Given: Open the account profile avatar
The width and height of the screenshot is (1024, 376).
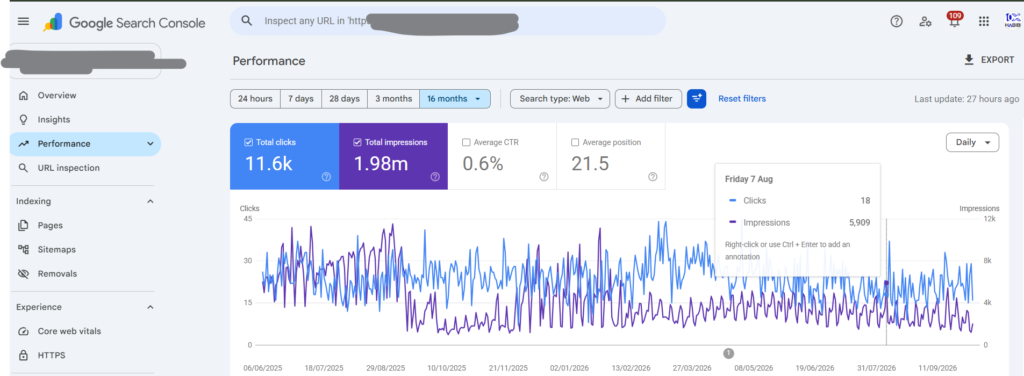Looking at the screenshot, I should [1013, 21].
